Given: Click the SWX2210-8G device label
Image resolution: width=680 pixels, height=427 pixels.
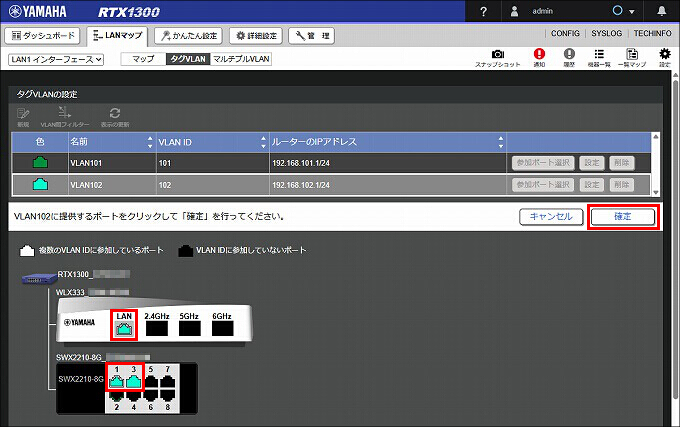Looking at the screenshot, I should pyautogui.click(x=103, y=358).
